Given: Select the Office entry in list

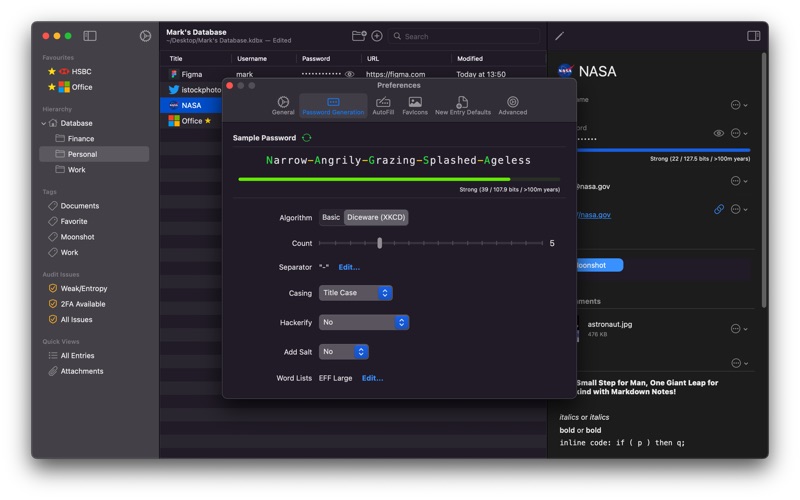Looking at the screenshot, I should (190, 121).
